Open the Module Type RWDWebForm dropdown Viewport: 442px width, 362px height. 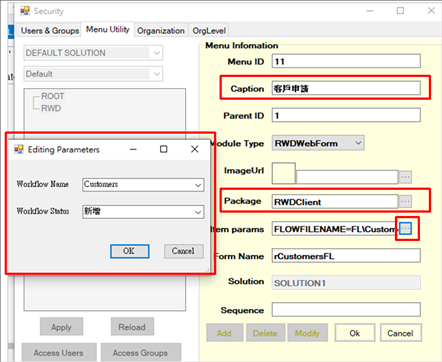coord(318,143)
